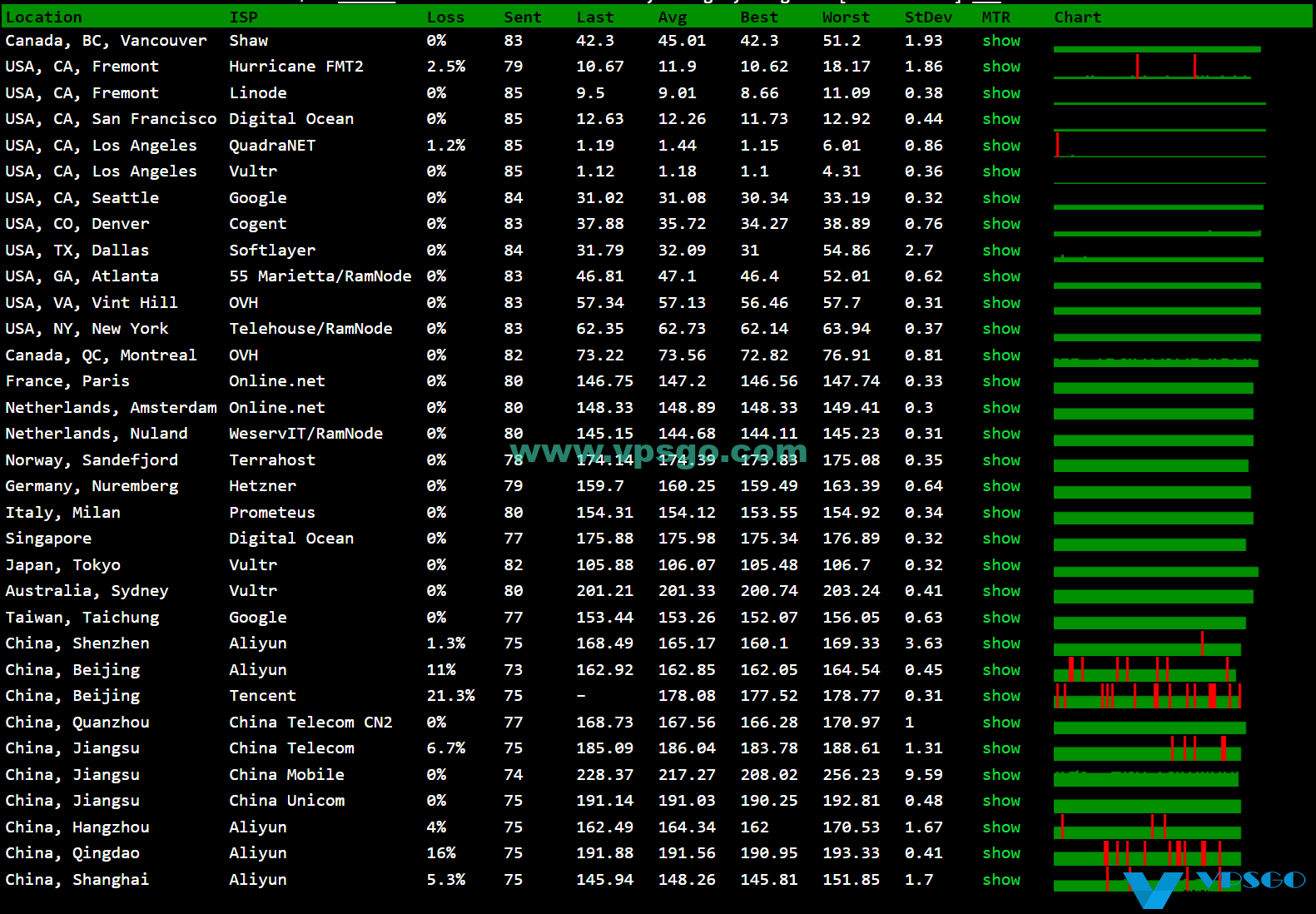This screenshot has width=1316, height=914.
Task: Open show link for Amsterdam Online.net row
Action: pyautogui.click(x=1001, y=408)
